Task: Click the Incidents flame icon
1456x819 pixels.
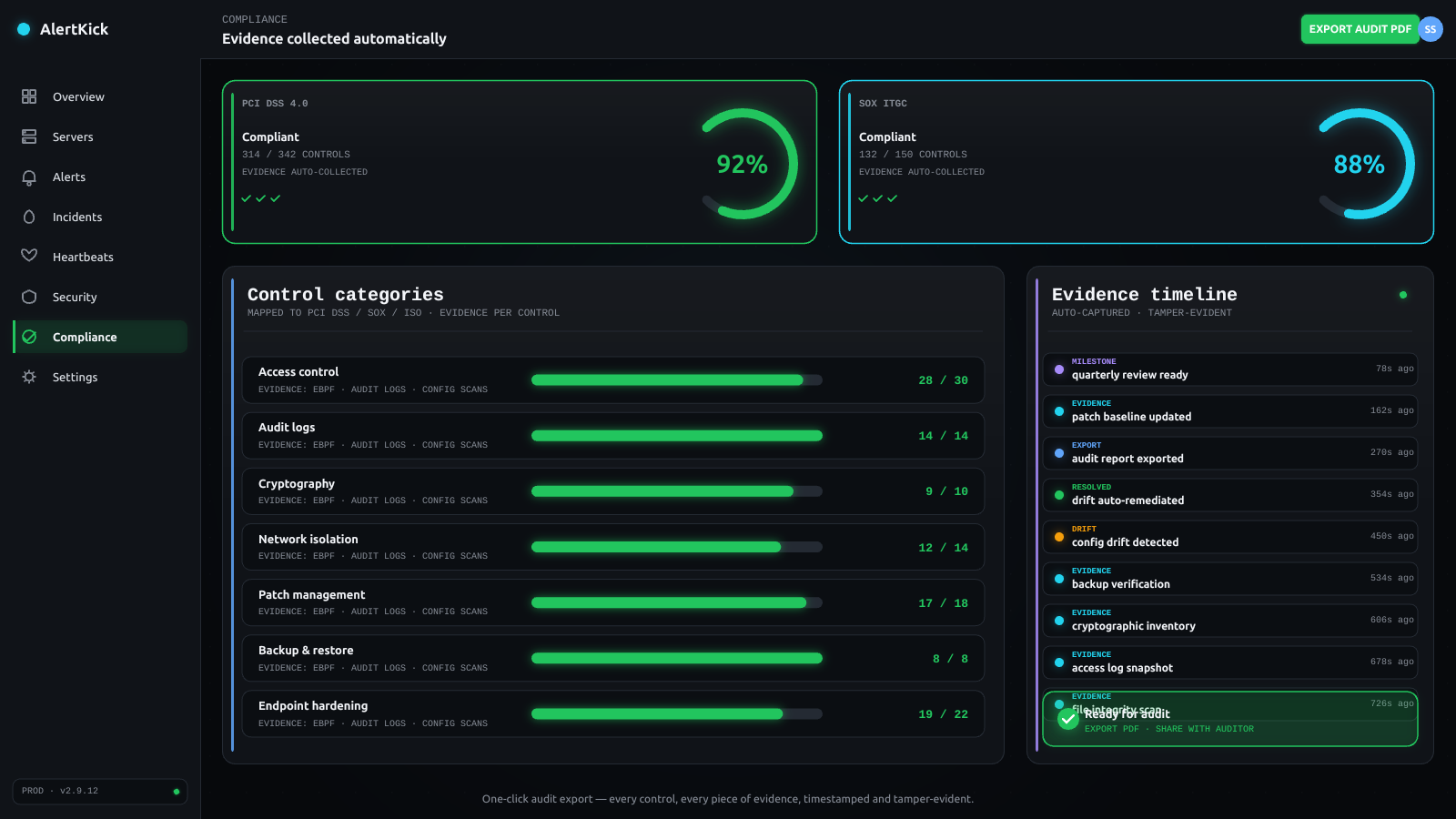Action: pos(29,217)
